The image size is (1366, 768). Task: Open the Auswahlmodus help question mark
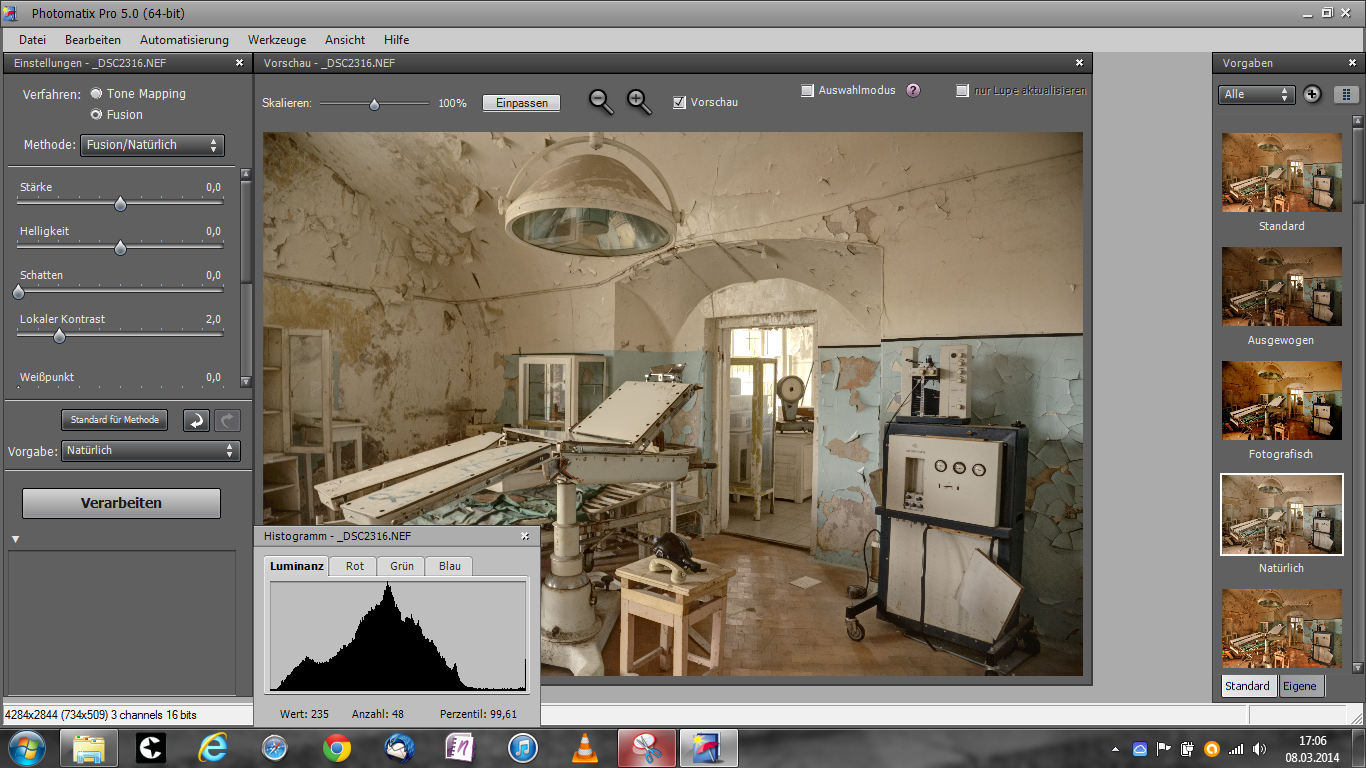pos(913,90)
